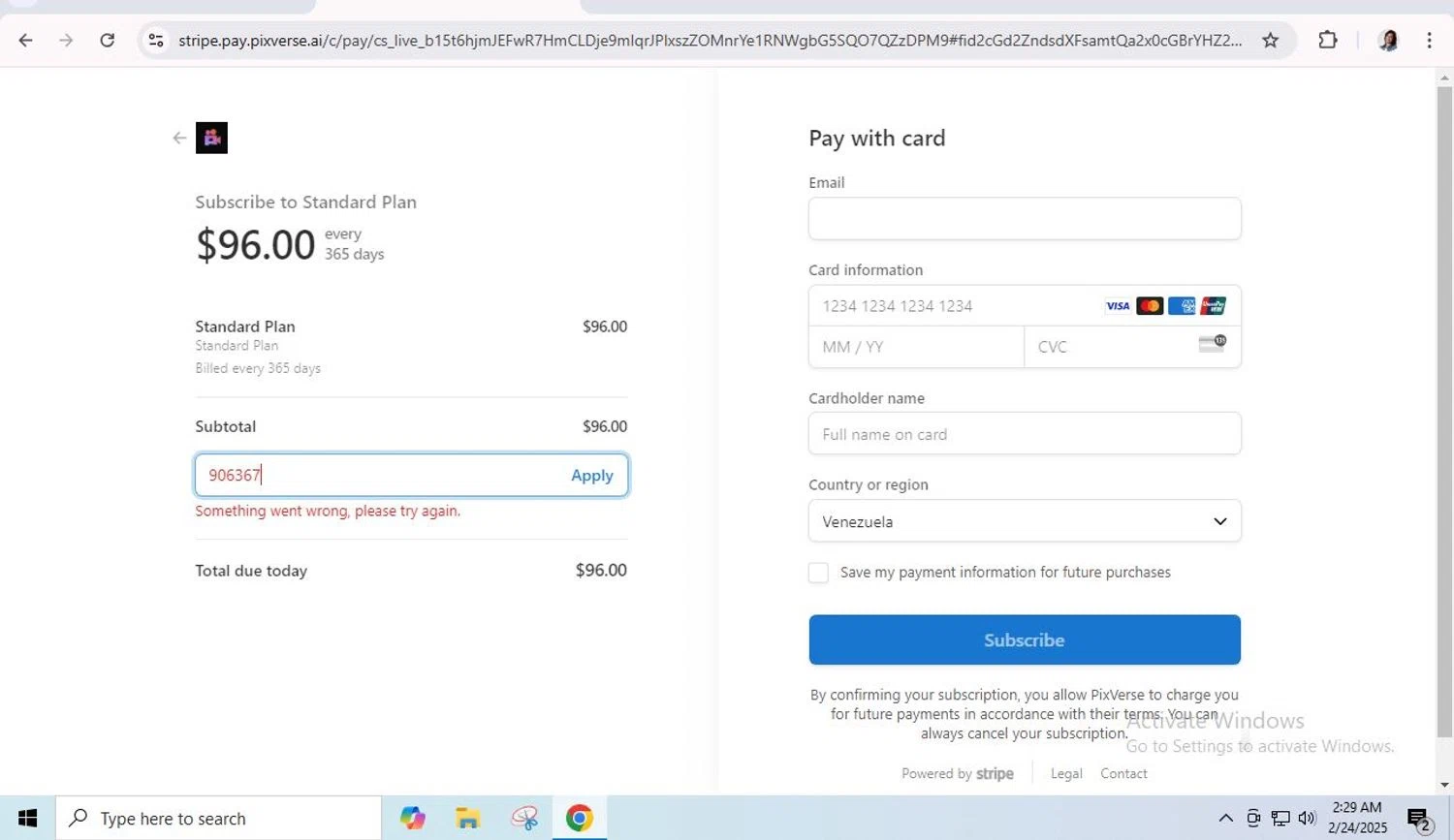This screenshot has width=1454, height=840.
Task: Click the scrollbar down arrow
Action: pos(1444,786)
